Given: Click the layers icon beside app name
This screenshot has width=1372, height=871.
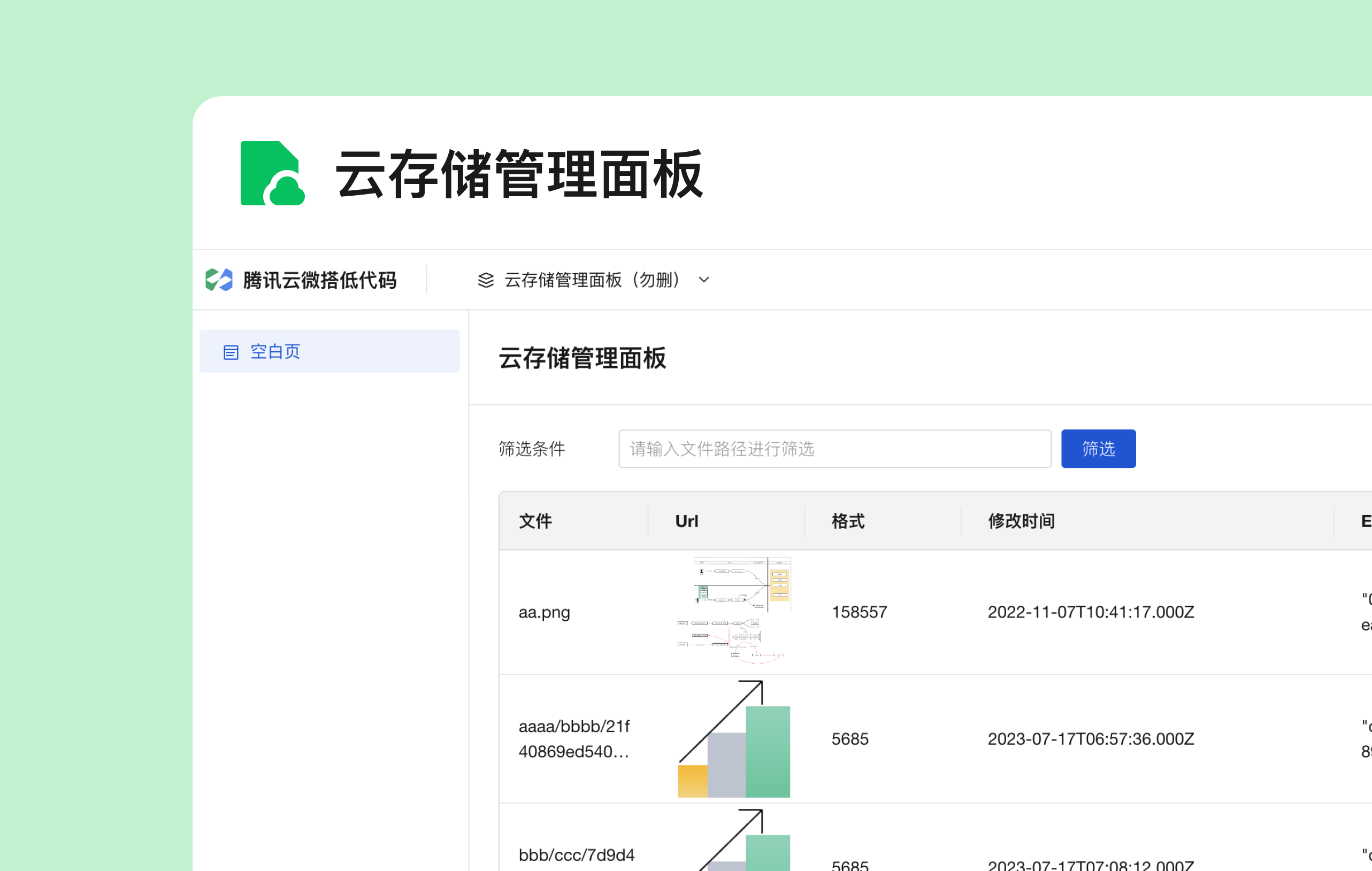Looking at the screenshot, I should coord(486,280).
